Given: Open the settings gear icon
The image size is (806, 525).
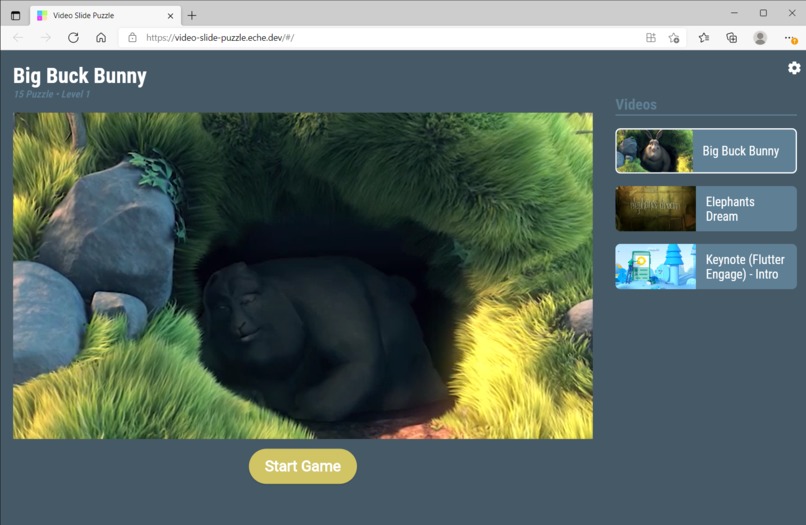Looking at the screenshot, I should point(794,68).
